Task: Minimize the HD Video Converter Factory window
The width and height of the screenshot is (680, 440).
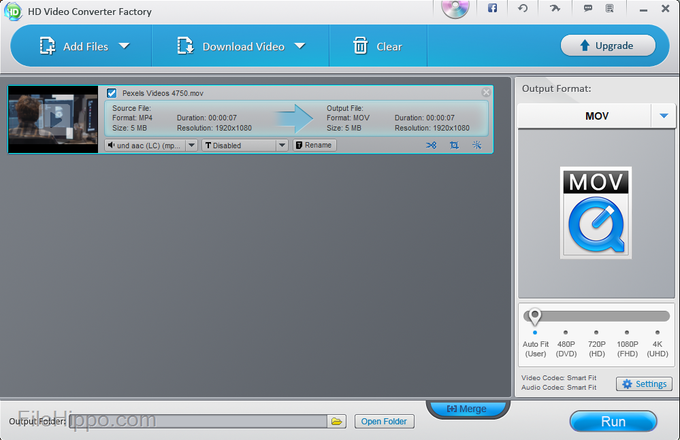Action: (644, 10)
